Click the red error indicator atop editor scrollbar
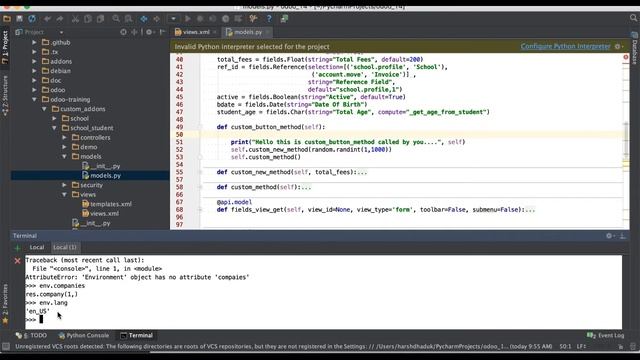Screen dimensions: 640x360 point(626,58)
